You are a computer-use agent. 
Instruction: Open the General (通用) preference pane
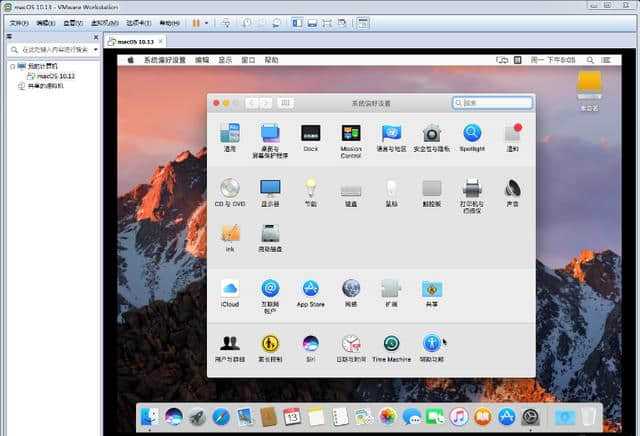[230, 138]
